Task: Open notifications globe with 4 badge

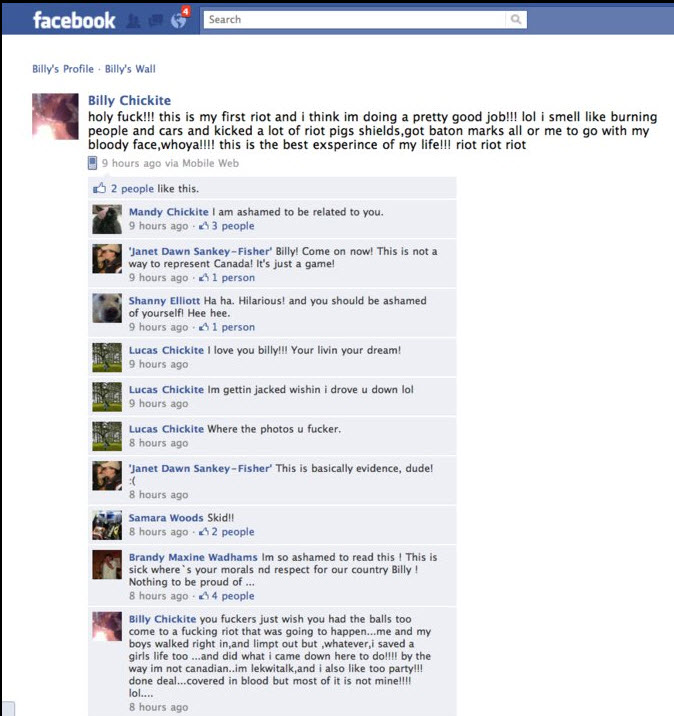Action: coord(179,19)
